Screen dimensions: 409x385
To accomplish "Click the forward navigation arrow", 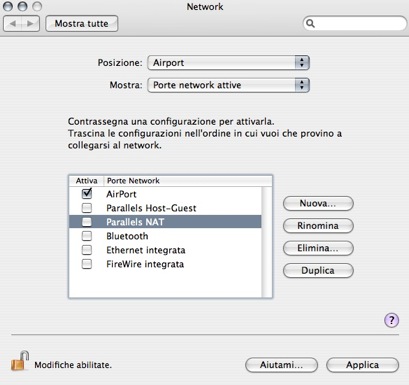I will 30,24.
